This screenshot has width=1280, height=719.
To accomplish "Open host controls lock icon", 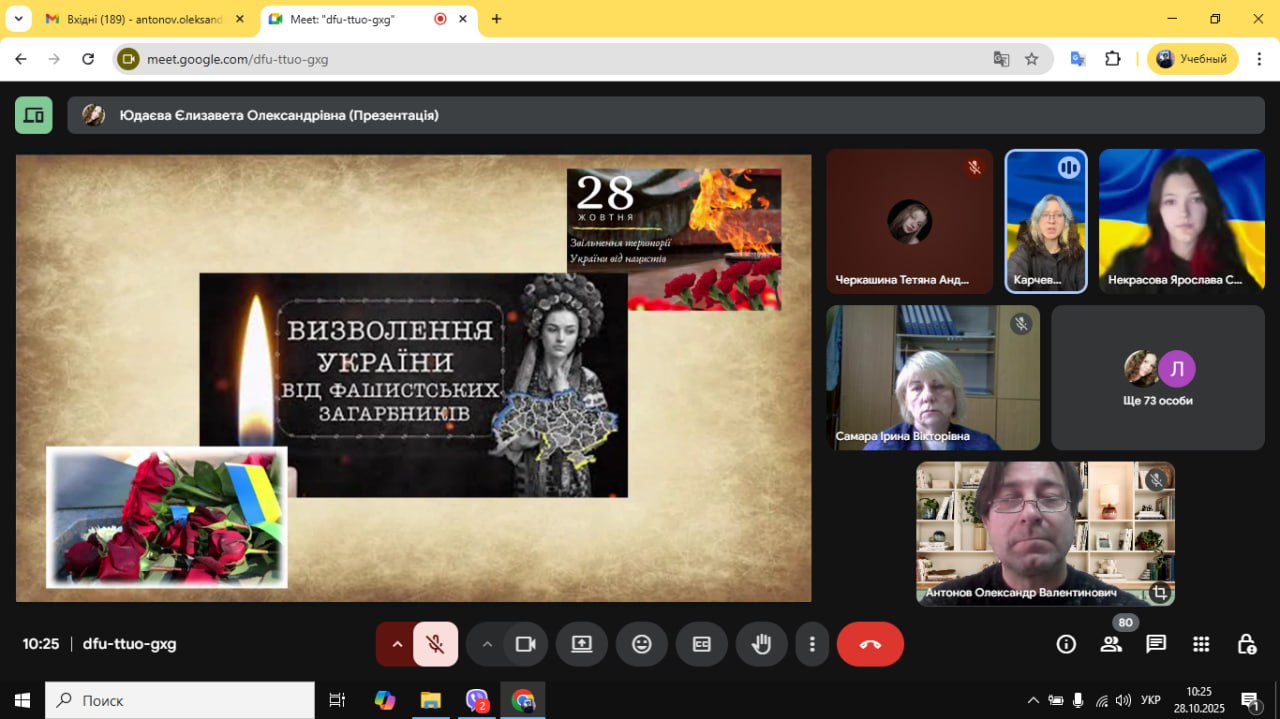I will (x=1246, y=644).
